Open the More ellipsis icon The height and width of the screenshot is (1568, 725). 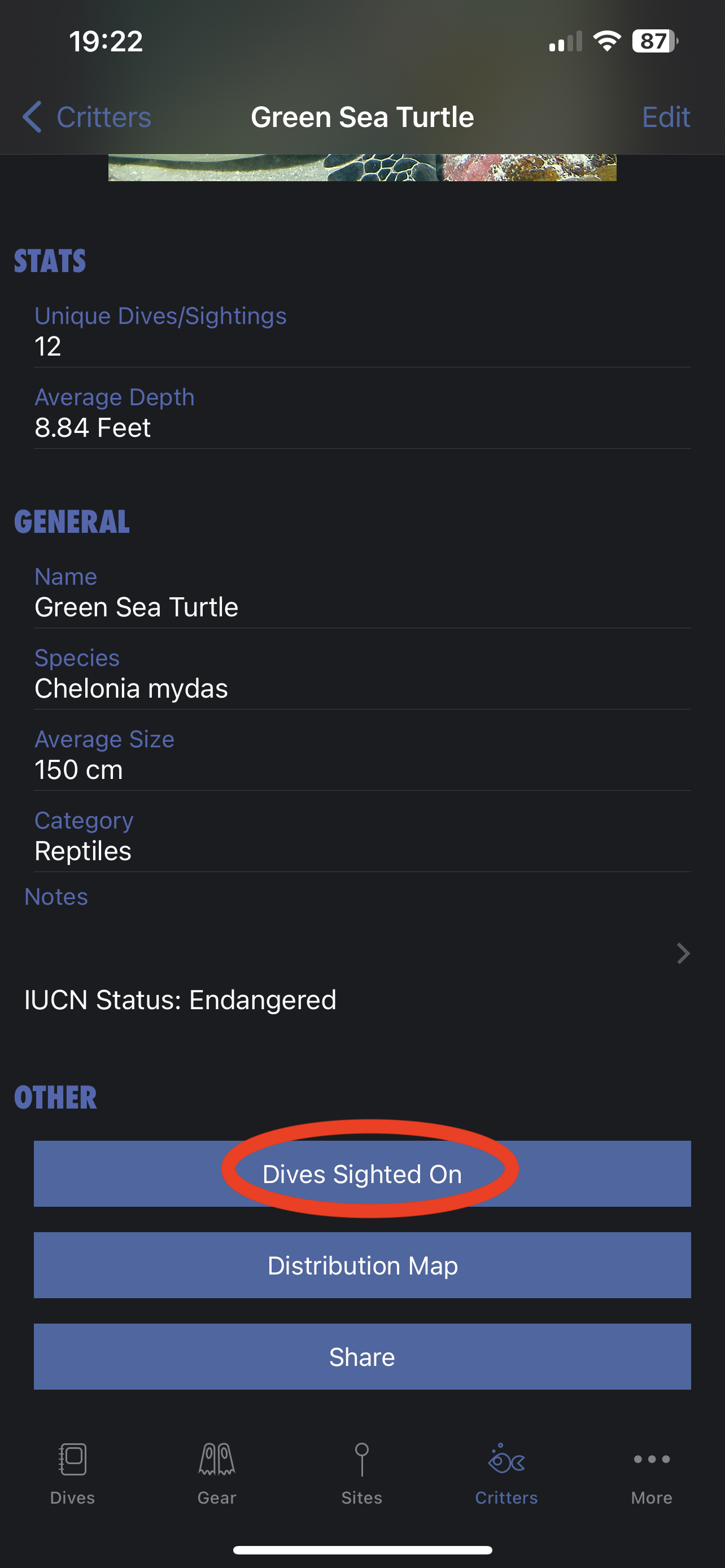point(652,1460)
